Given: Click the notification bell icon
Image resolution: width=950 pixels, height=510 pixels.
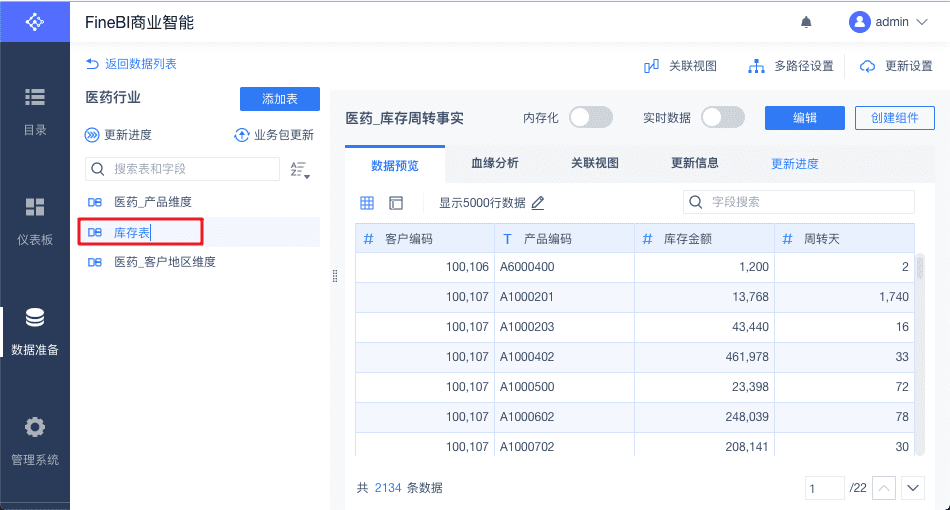Looking at the screenshot, I should [x=806, y=22].
